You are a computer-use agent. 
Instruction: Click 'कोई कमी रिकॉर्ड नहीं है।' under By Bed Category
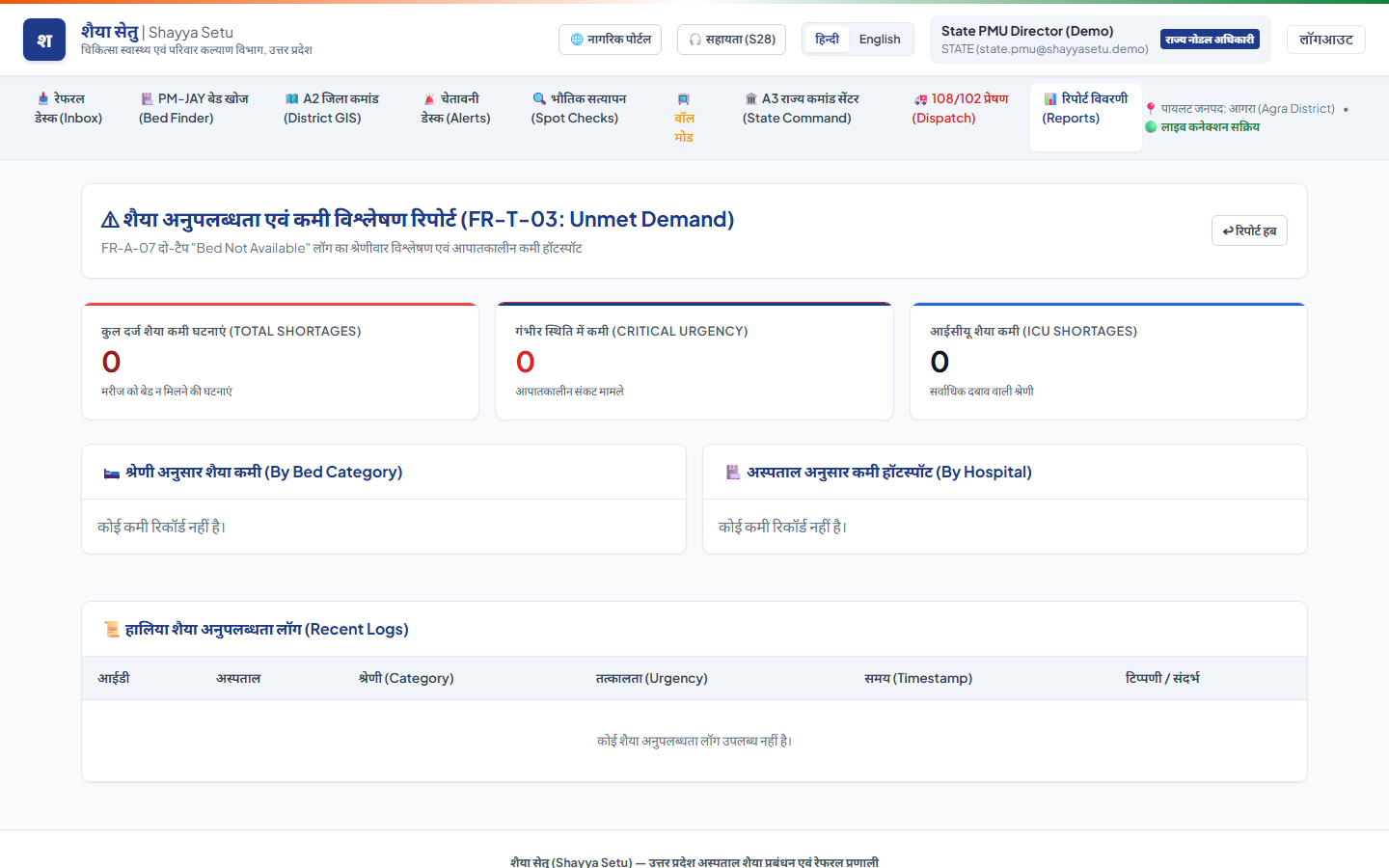tap(161, 527)
